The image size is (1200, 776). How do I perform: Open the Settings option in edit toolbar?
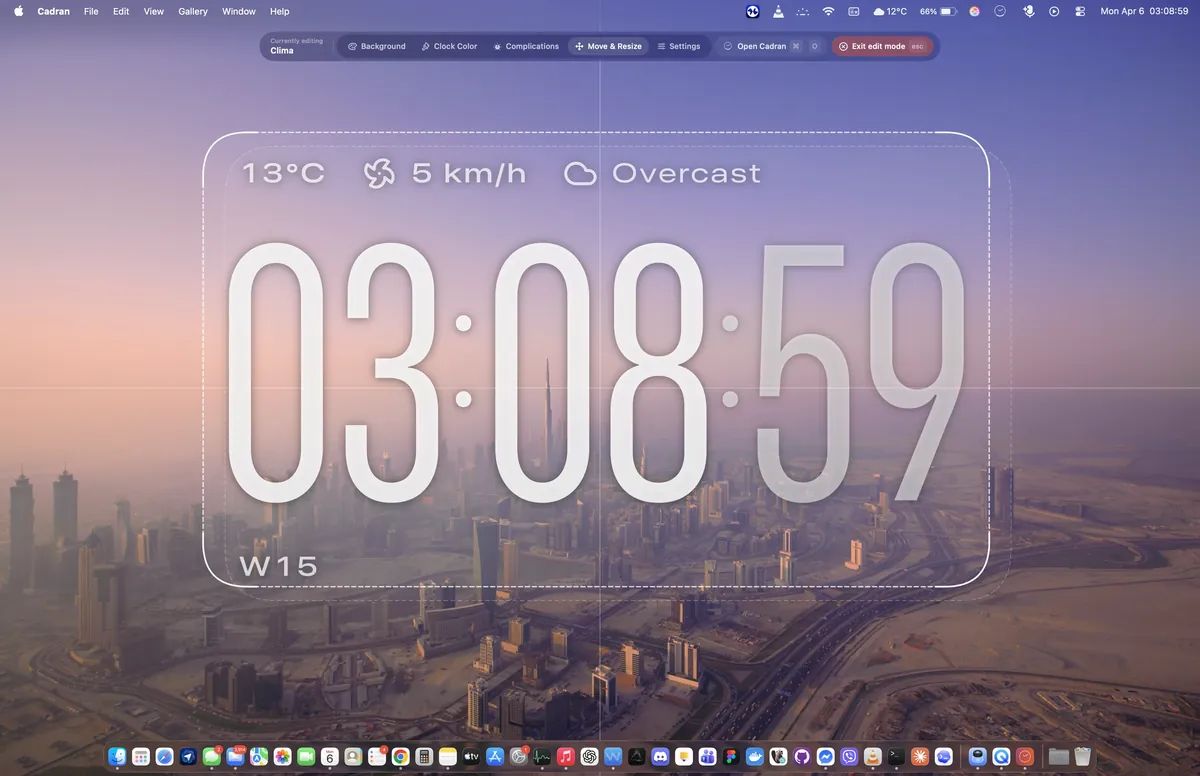tap(678, 46)
